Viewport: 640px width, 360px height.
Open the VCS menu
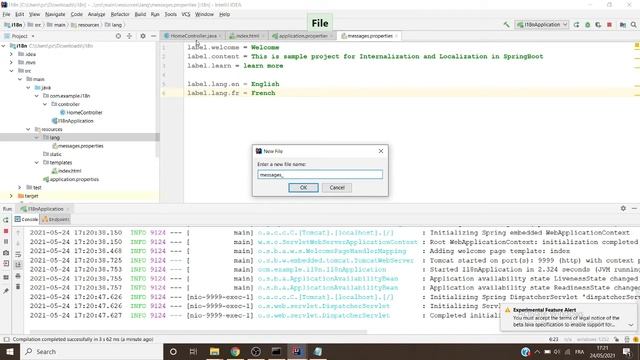pyautogui.click(x=186, y=14)
